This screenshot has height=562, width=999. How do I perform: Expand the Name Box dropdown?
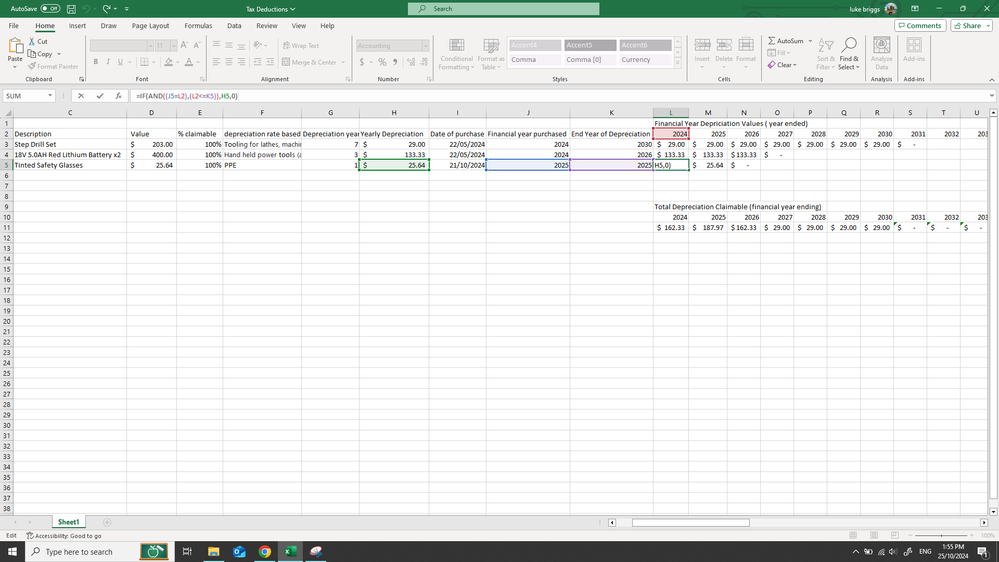[x=50, y=96]
